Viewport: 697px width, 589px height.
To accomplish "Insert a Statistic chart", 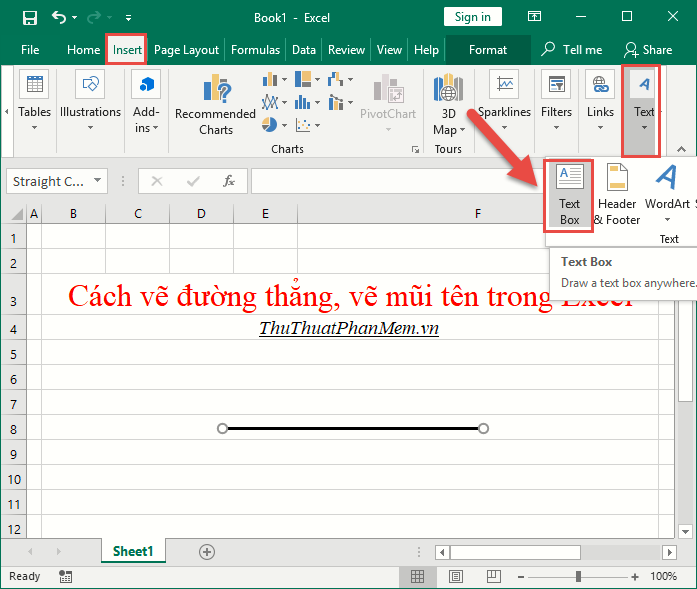I will pyautogui.click(x=307, y=103).
